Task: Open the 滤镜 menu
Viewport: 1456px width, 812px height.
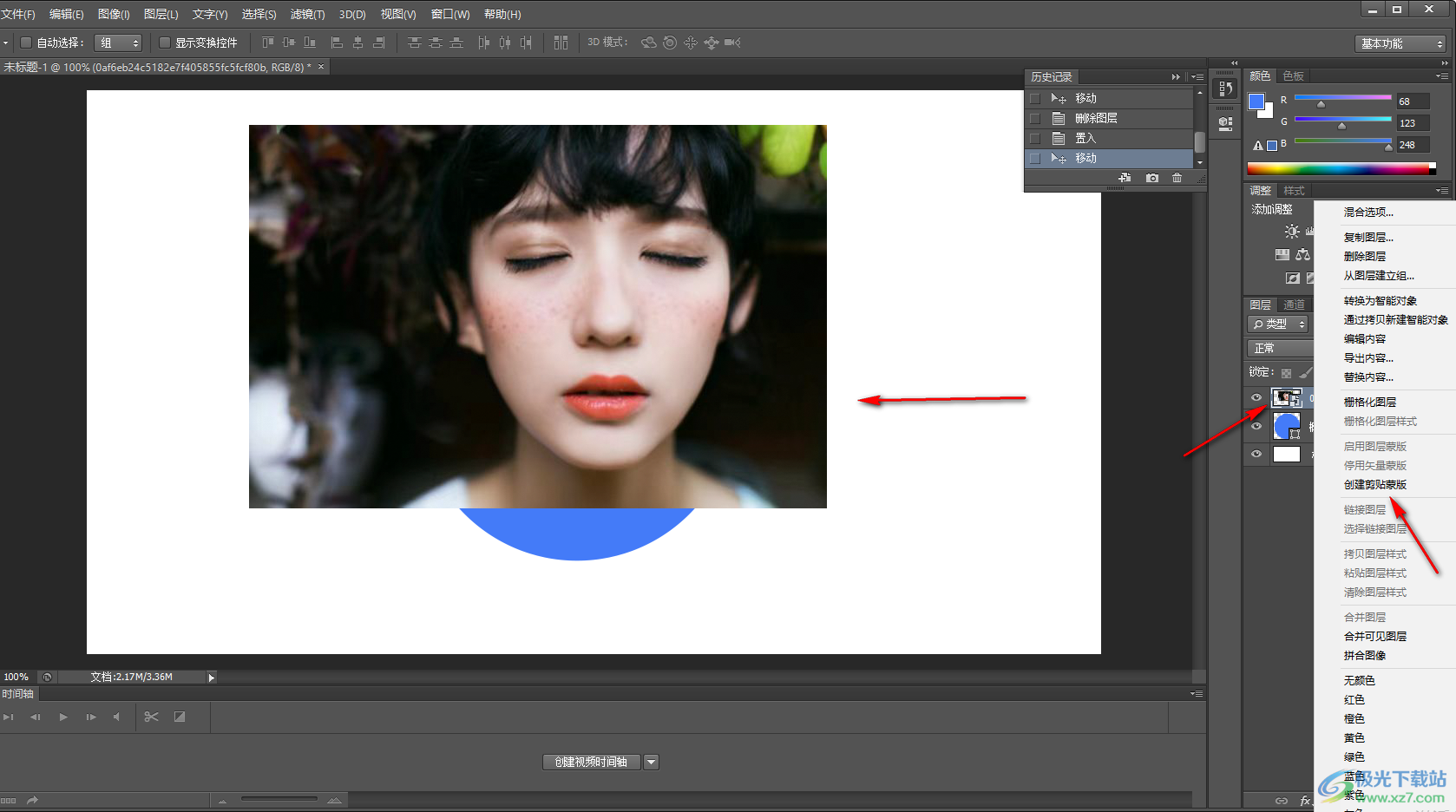Action: (x=307, y=14)
